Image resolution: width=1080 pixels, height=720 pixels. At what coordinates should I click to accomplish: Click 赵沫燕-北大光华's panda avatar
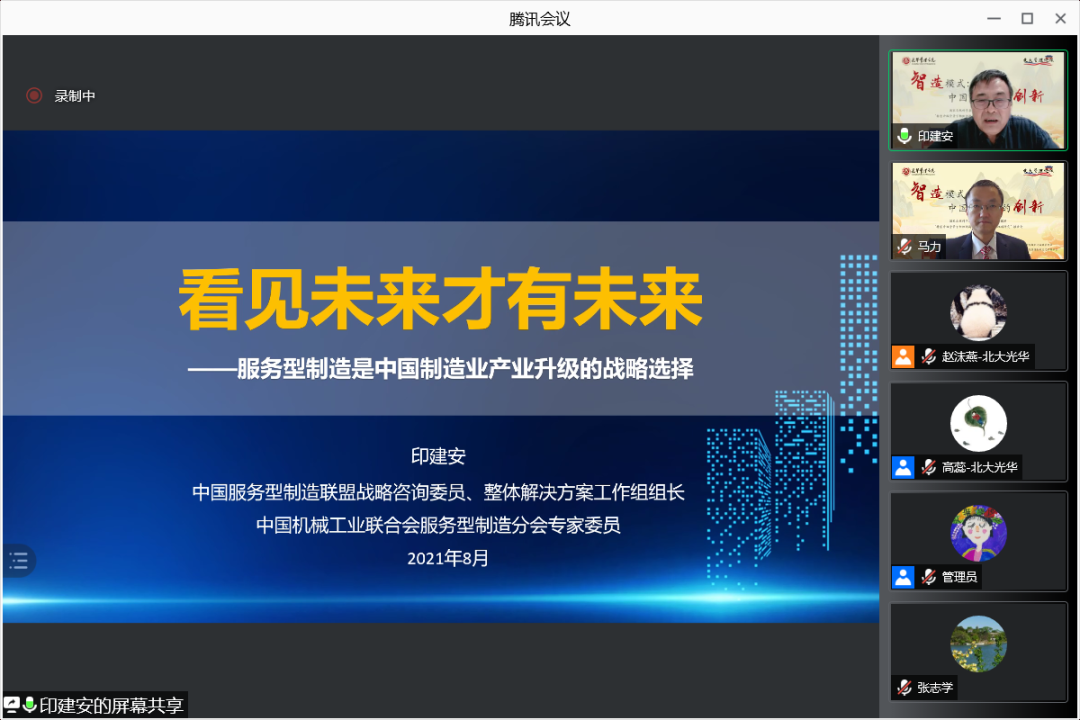[977, 310]
